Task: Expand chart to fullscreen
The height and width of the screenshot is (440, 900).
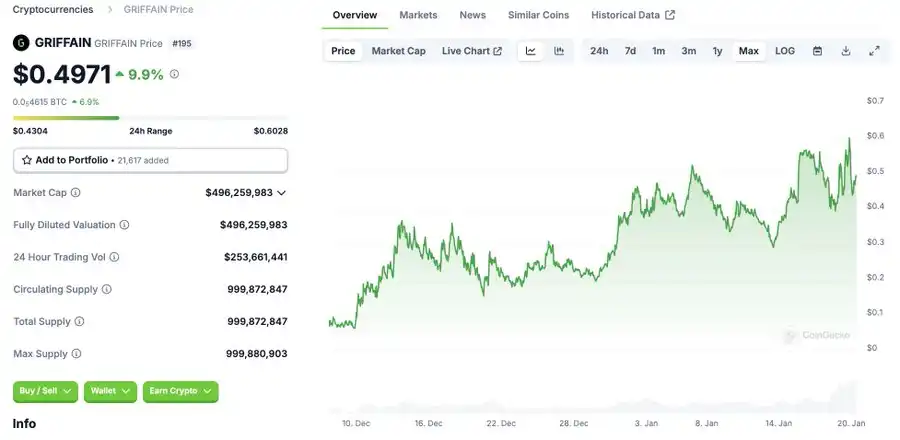Action: (x=874, y=51)
